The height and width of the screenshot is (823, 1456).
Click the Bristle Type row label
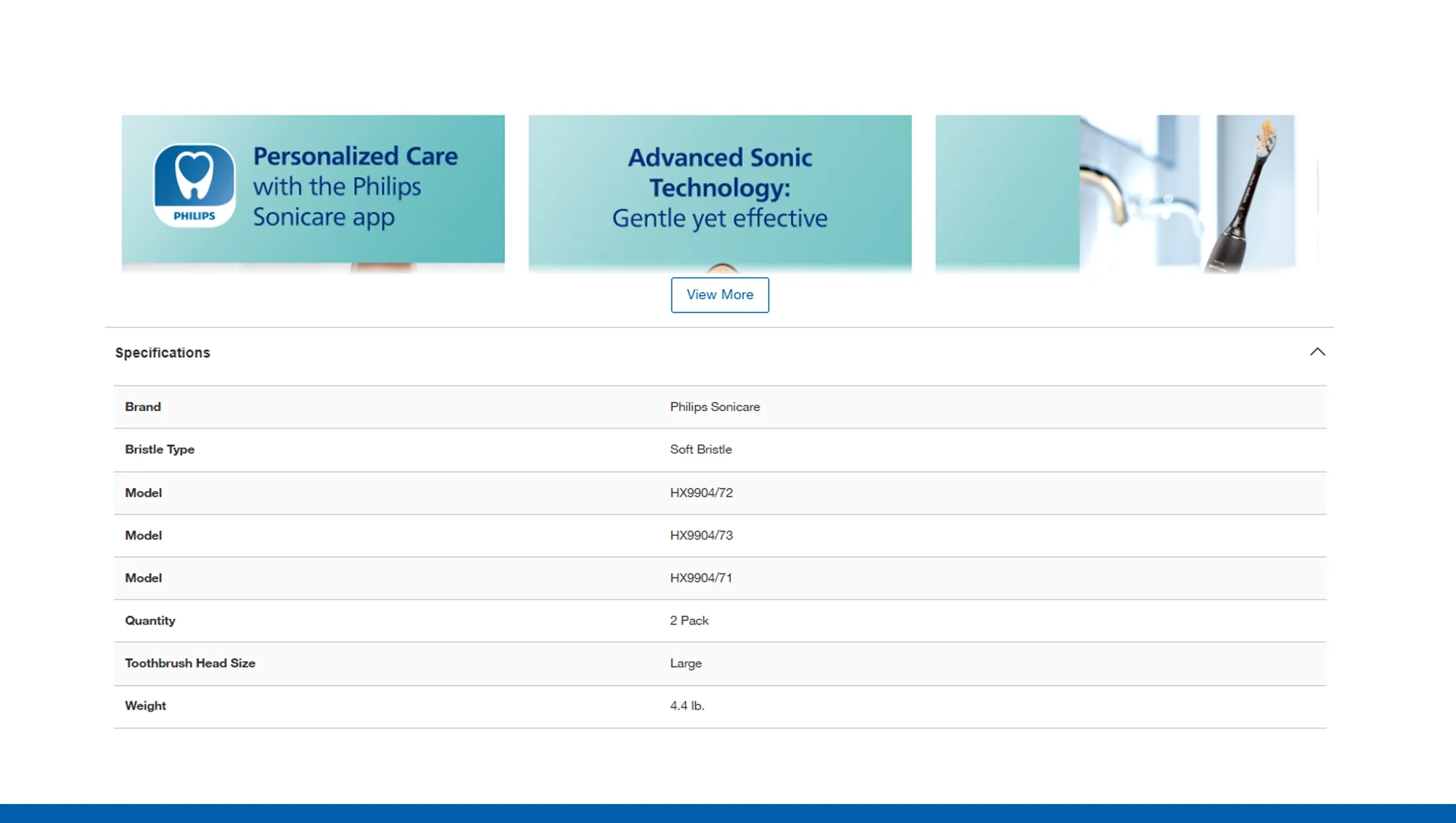(x=159, y=449)
